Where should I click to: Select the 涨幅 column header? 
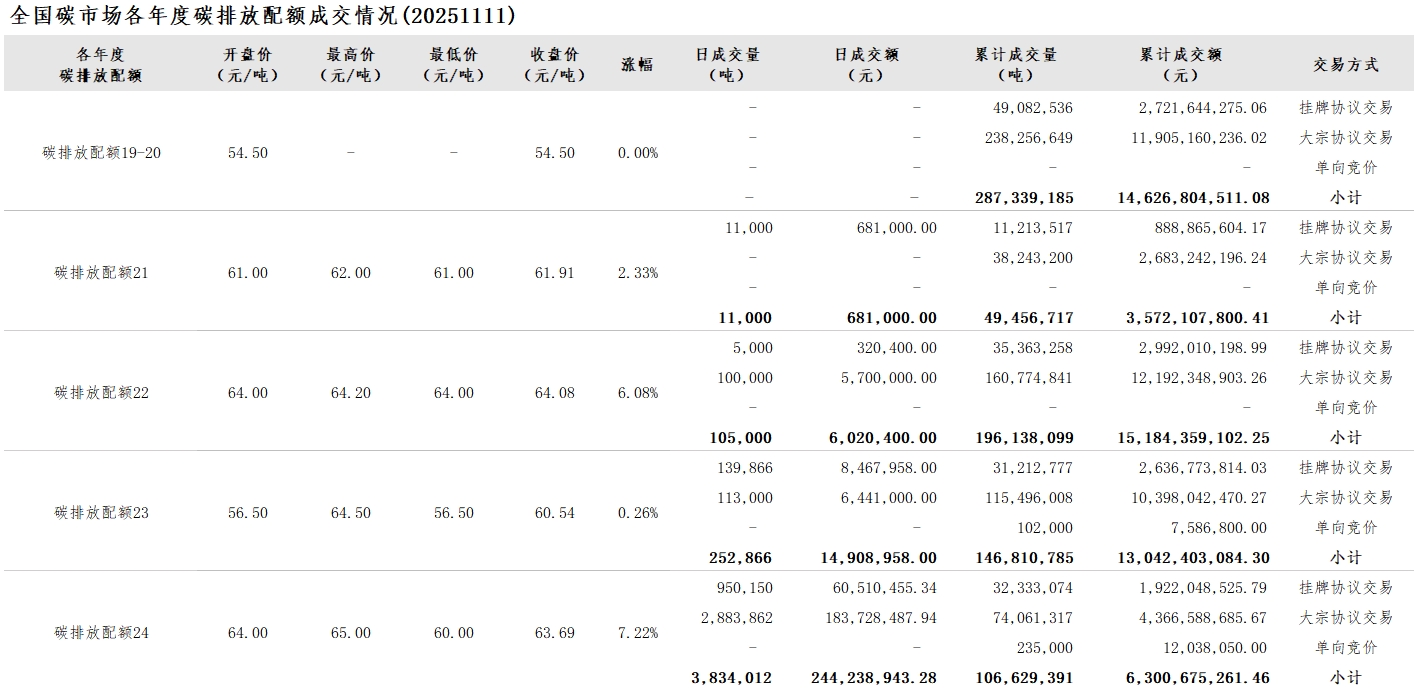637,64
